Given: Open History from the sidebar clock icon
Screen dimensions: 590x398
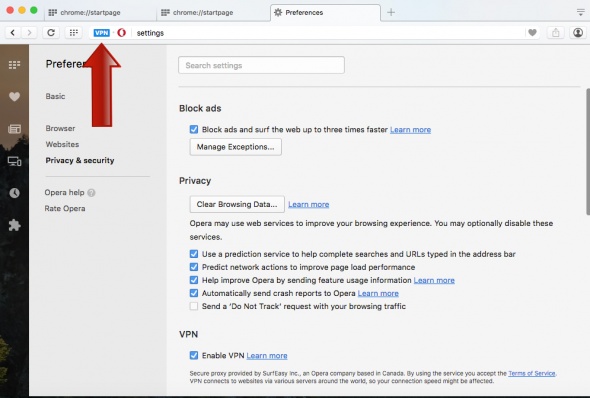Looking at the screenshot, I should (x=14, y=193).
